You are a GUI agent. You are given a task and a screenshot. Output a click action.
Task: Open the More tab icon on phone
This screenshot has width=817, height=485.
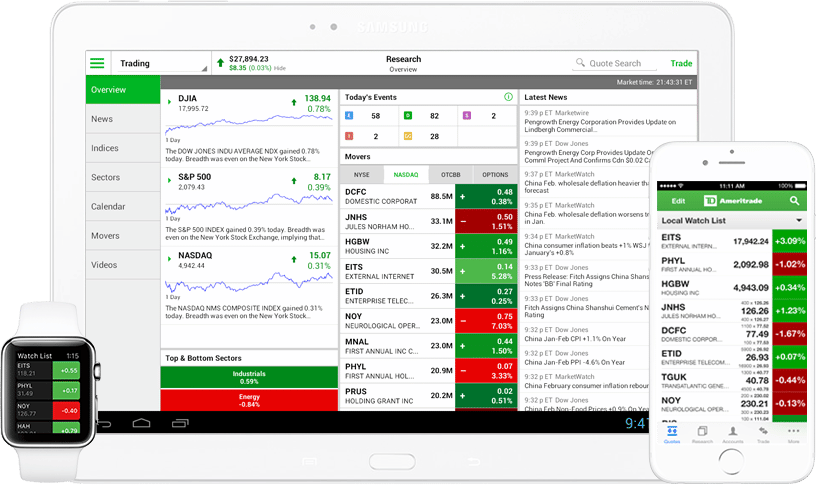pyautogui.click(x=794, y=434)
